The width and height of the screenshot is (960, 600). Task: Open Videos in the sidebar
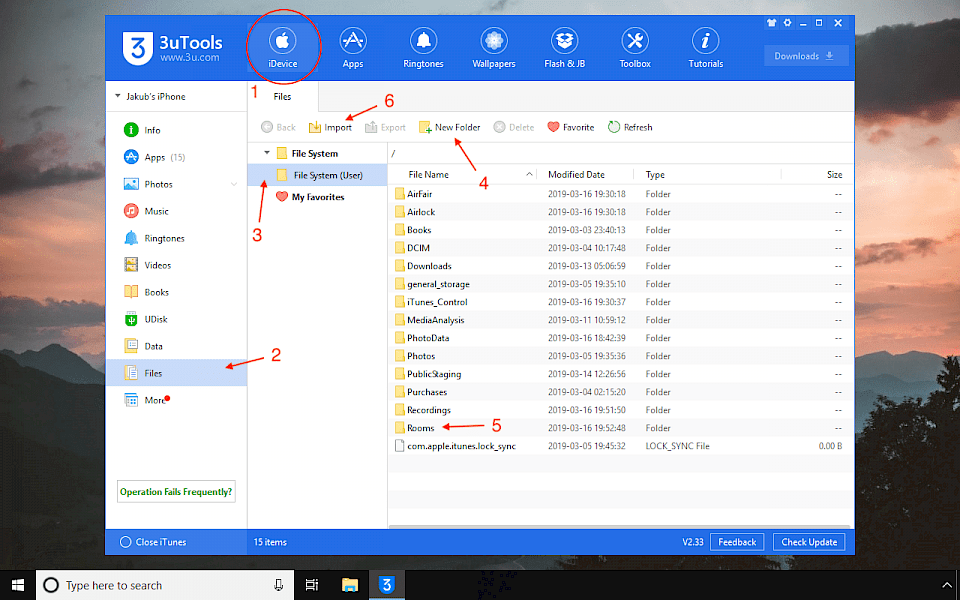pos(176,265)
